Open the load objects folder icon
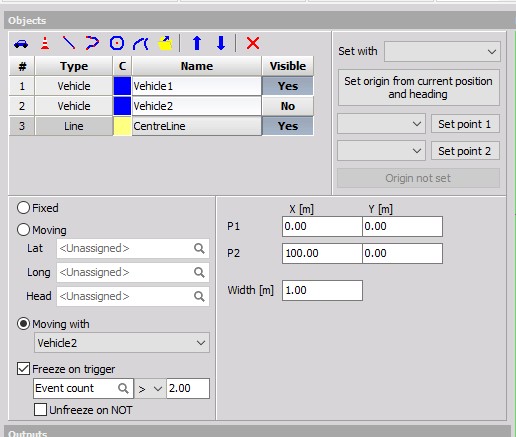 (165, 43)
